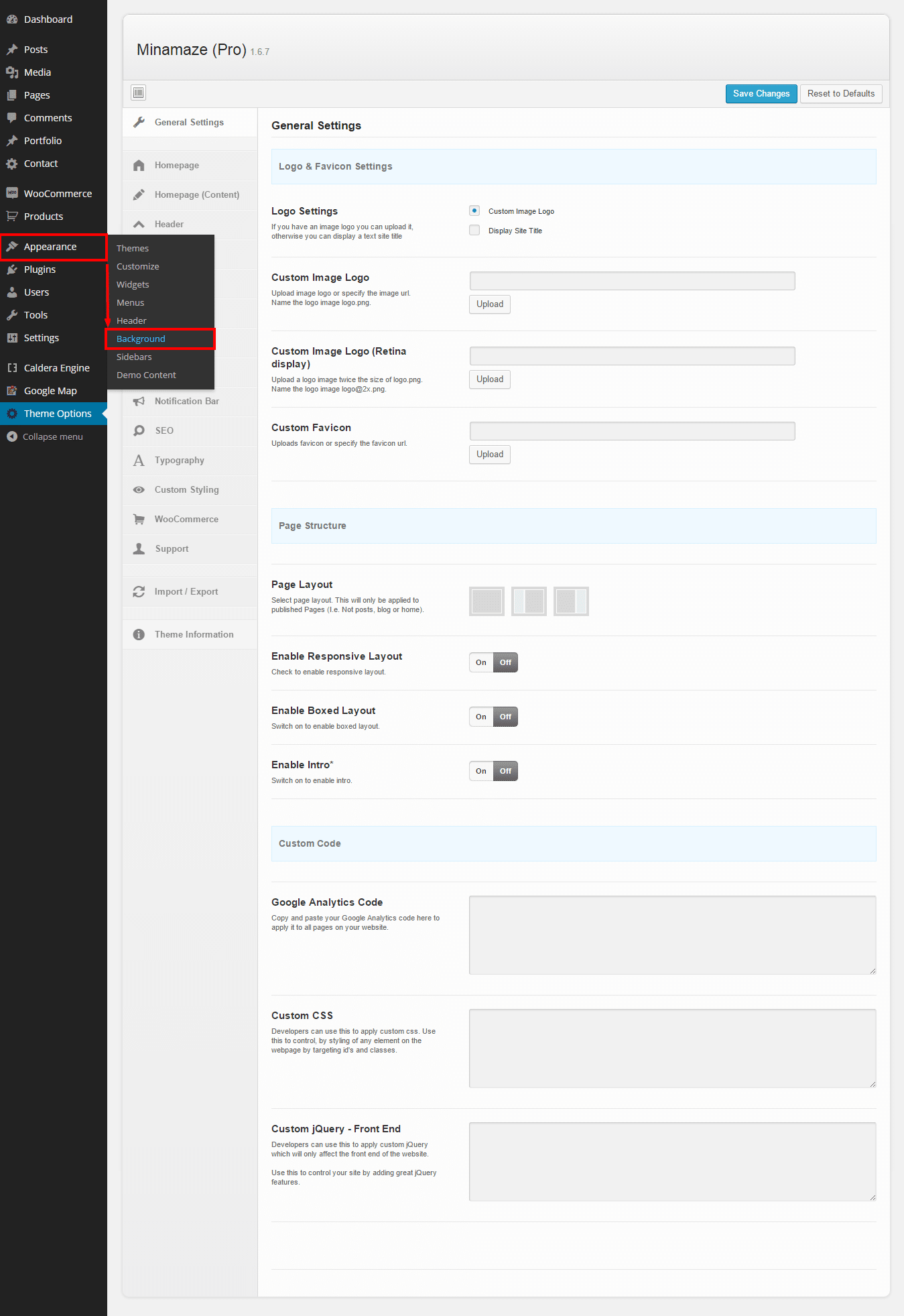904x1316 pixels.
Task: Click the WooCommerce cart icon in options
Action: tap(139, 519)
